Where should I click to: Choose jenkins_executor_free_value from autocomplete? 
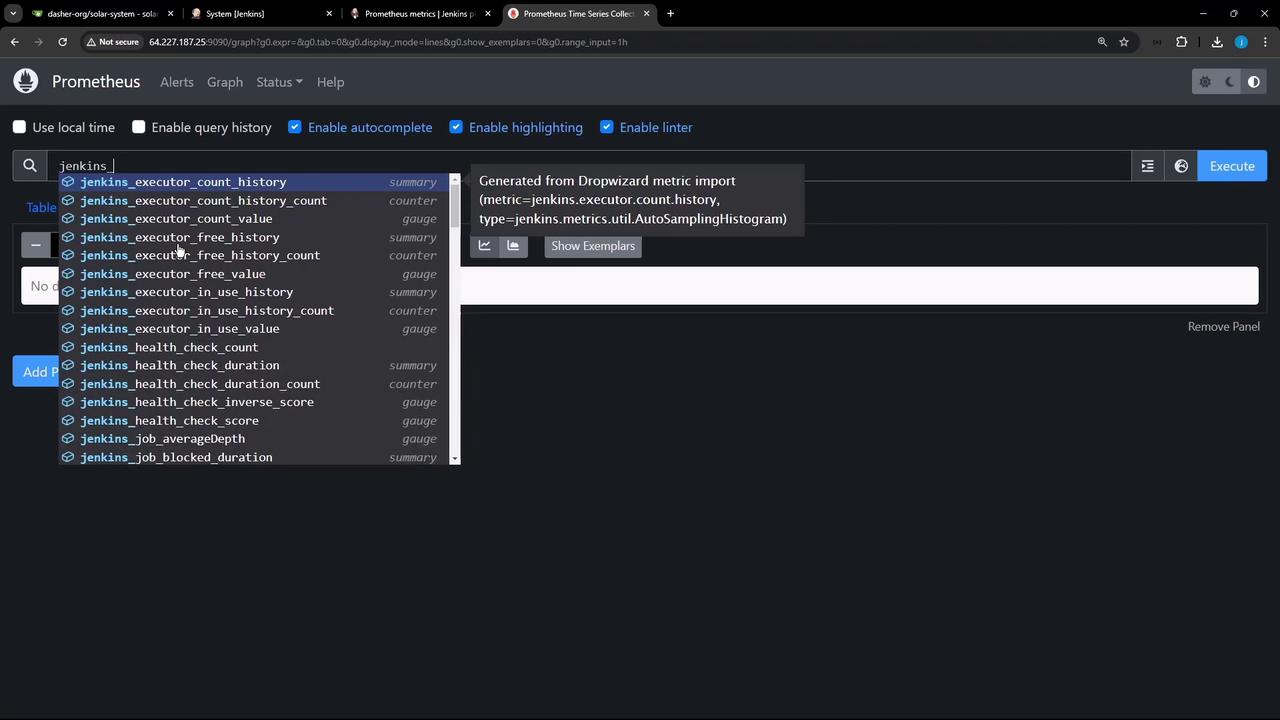[255, 274]
